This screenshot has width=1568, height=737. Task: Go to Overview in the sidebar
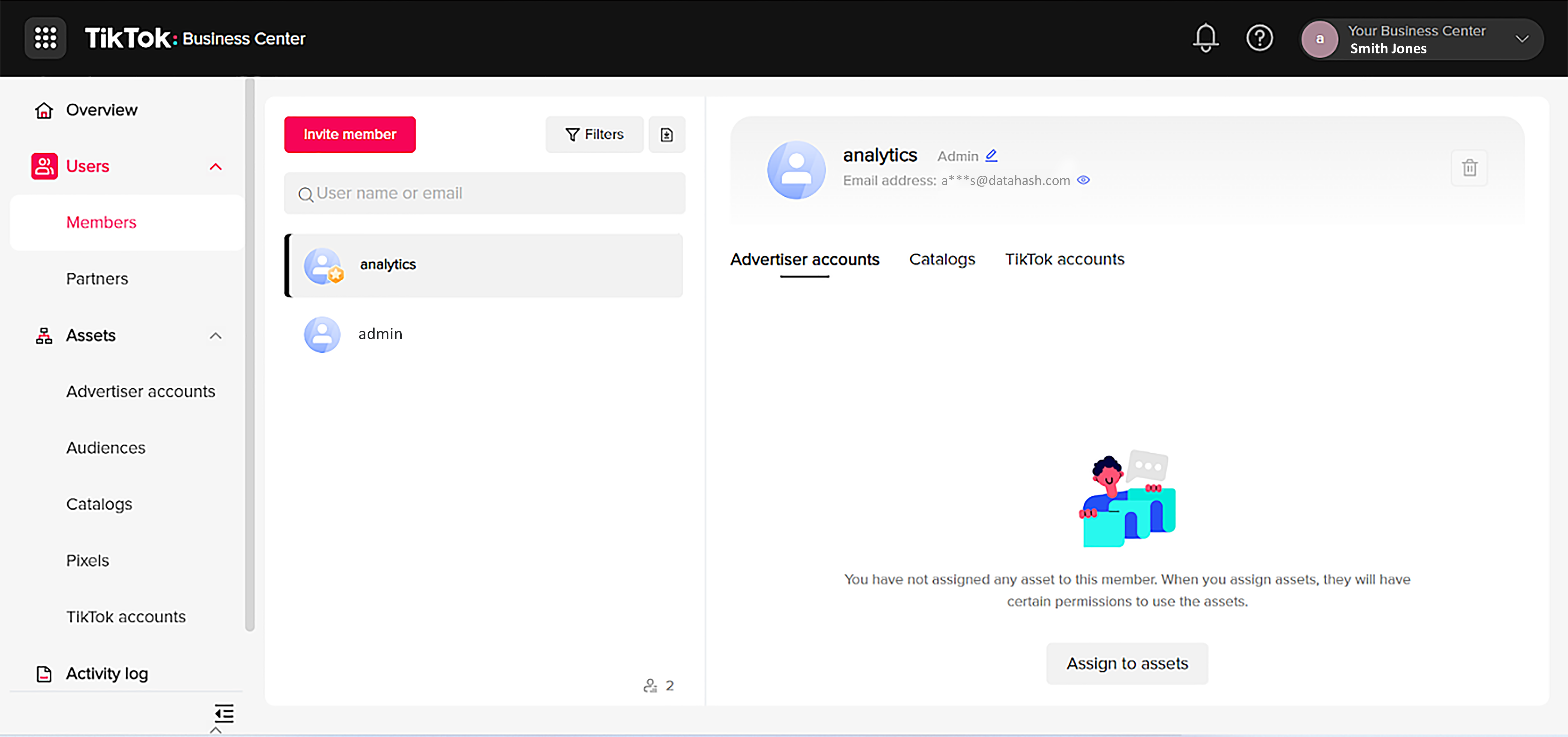coord(102,110)
